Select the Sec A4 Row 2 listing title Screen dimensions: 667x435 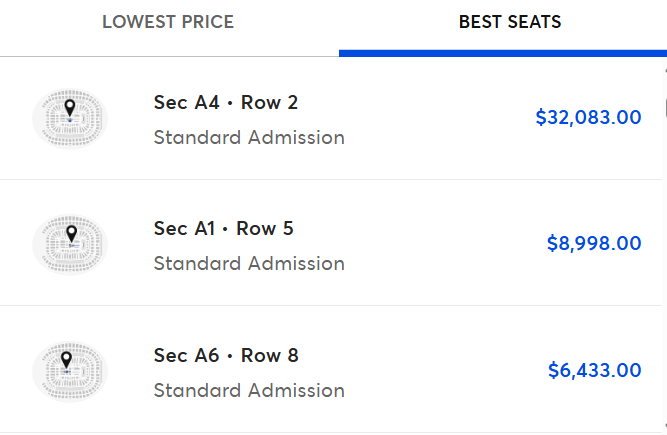tap(226, 103)
